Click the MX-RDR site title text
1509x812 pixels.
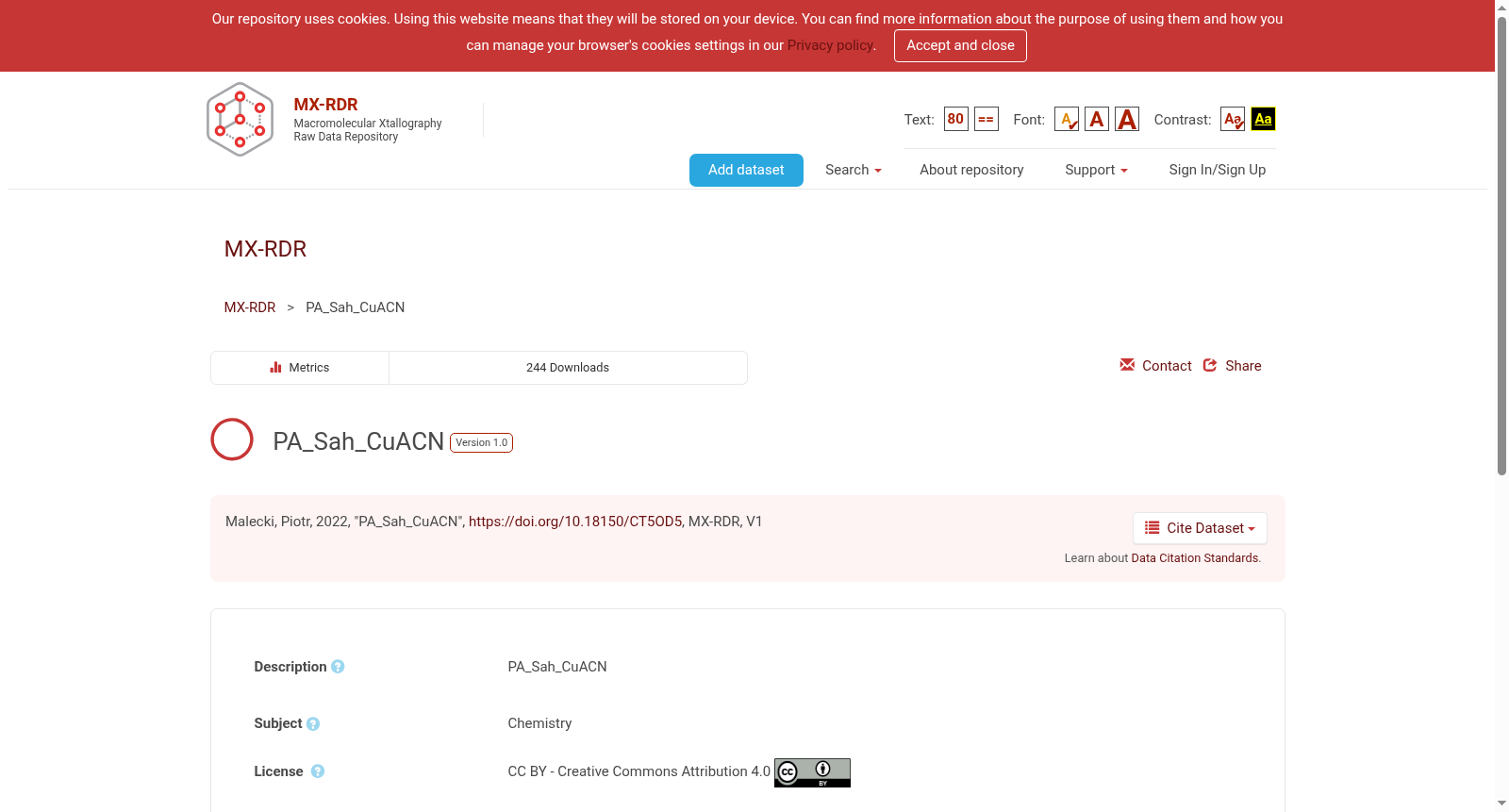click(325, 105)
